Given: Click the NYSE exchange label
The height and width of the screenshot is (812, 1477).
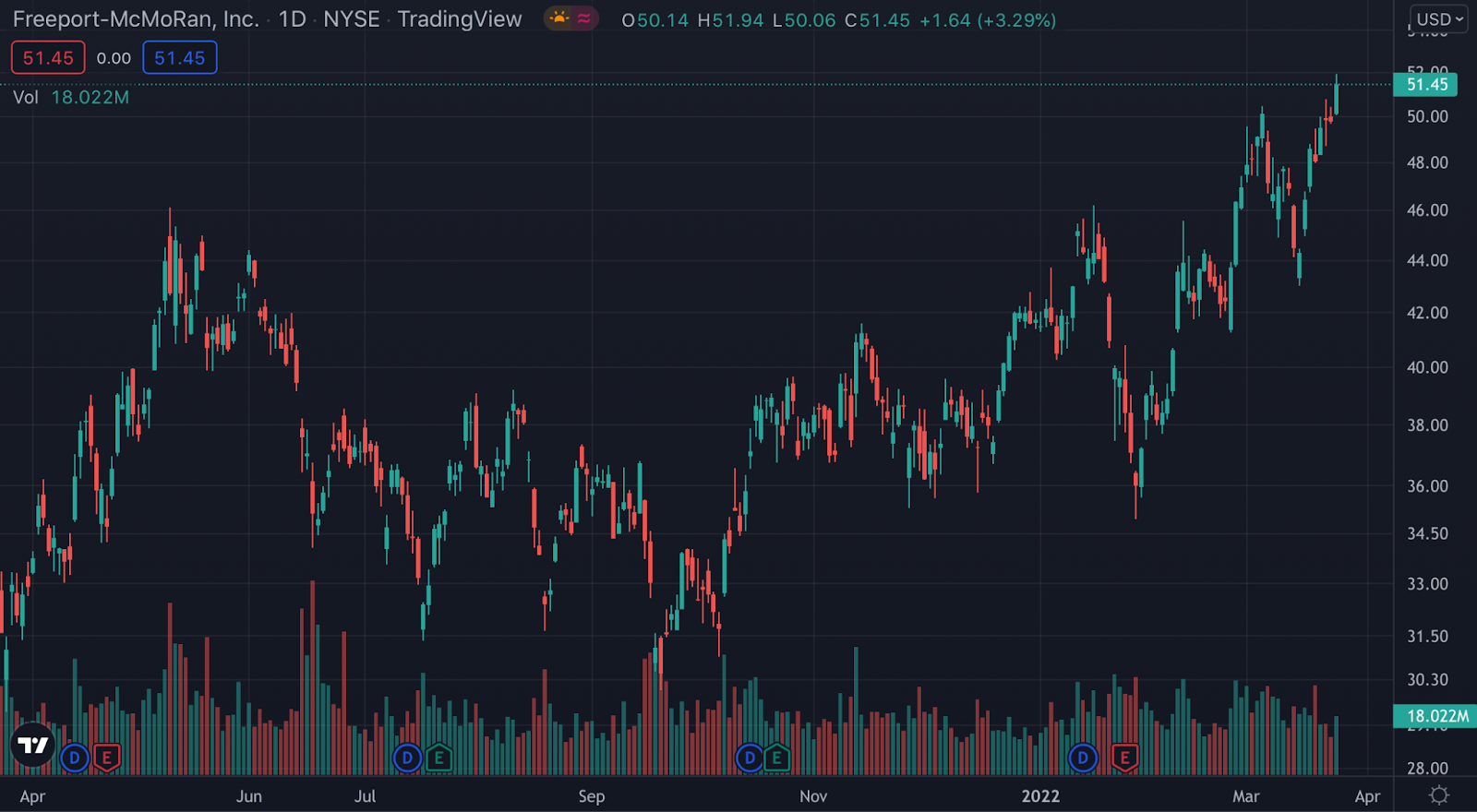Looking at the screenshot, I should click(352, 19).
